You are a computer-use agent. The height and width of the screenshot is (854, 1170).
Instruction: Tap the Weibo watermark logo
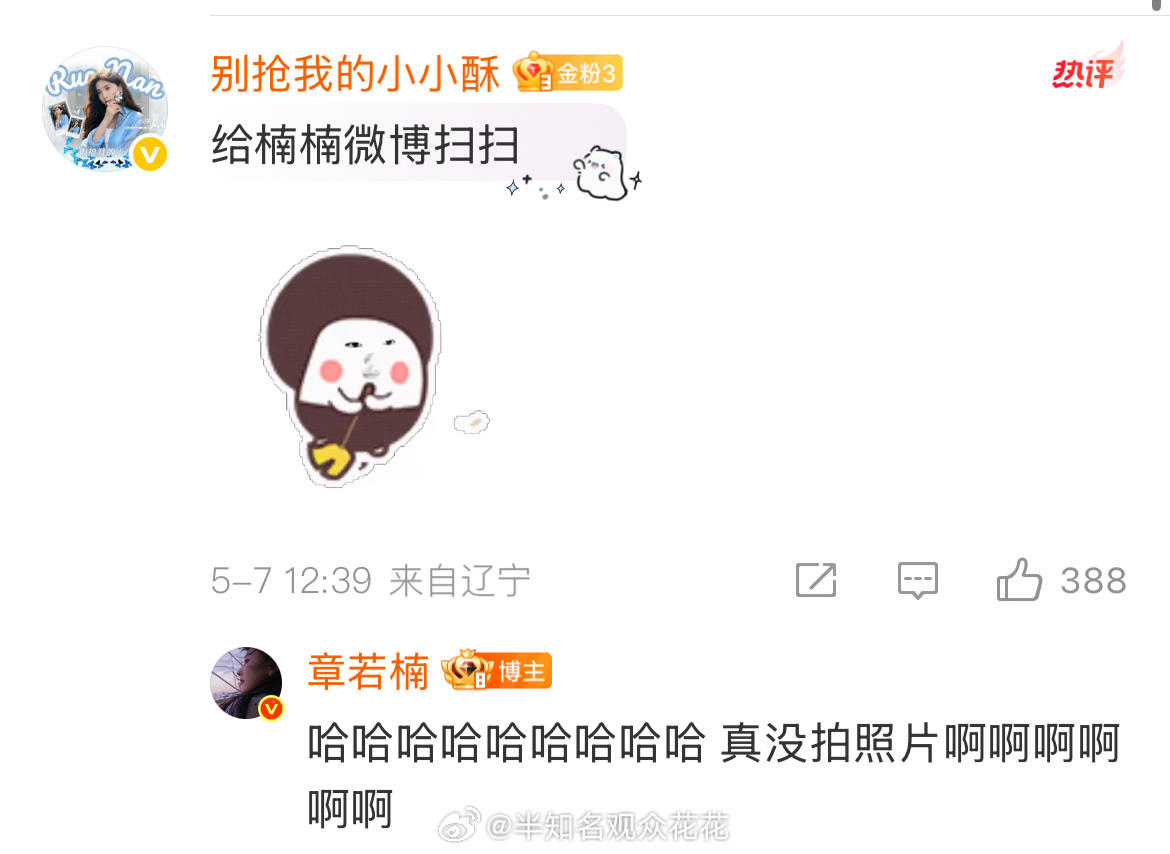click(x=460, y=826)
